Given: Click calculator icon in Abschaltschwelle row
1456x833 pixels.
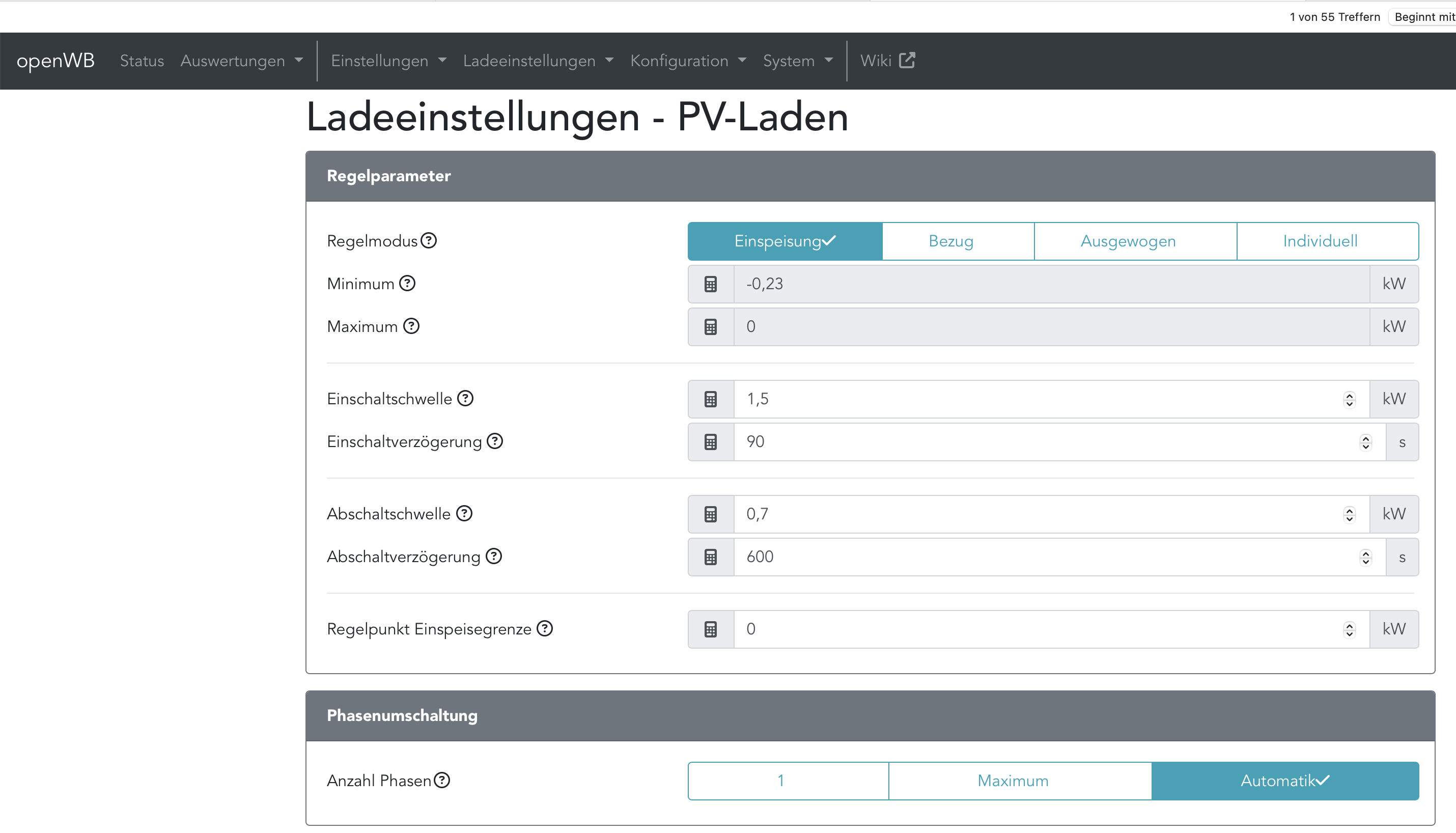Looking at the screenshot, I should 710,514.
